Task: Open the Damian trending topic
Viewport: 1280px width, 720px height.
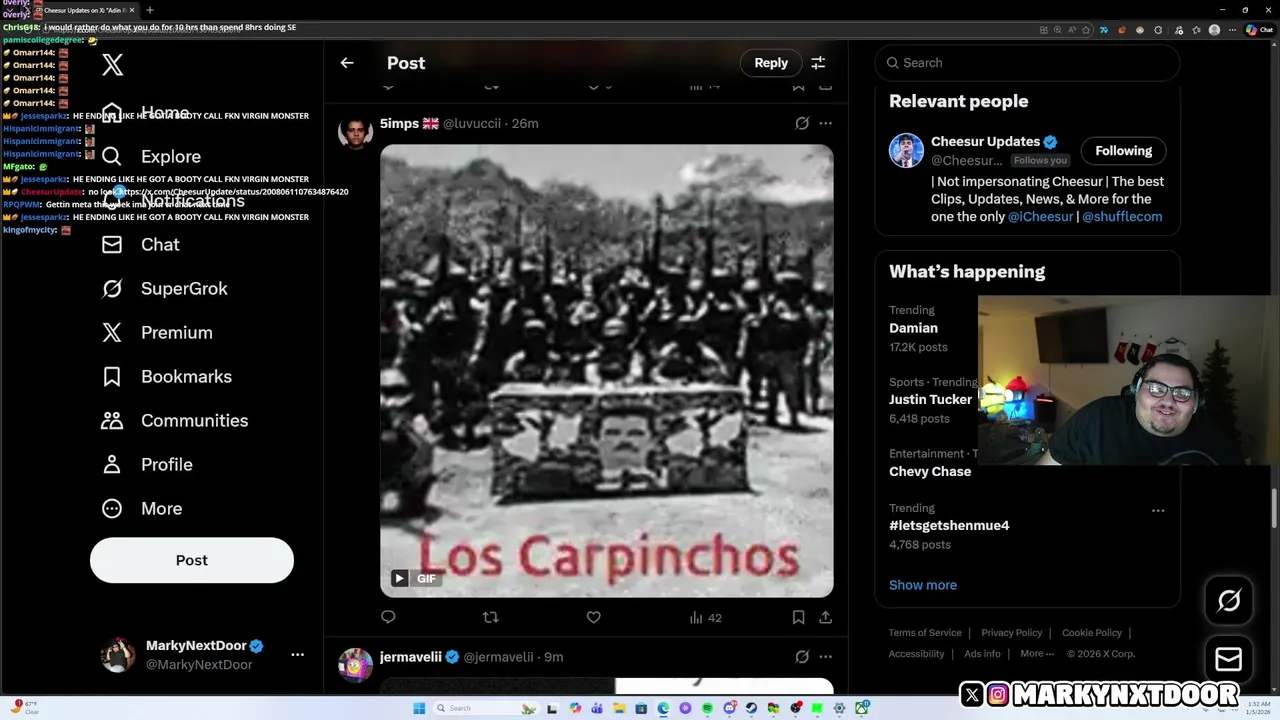Action: (913, 328)
